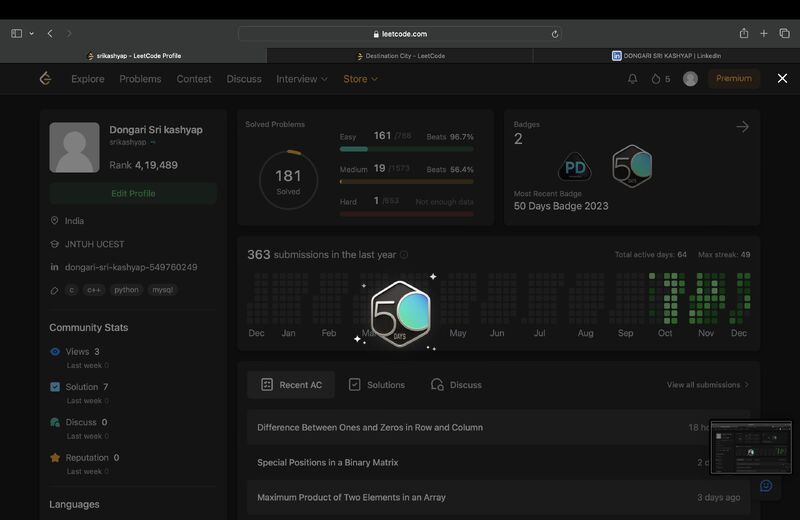Click the school icon beside JNTUH UCEST

55,244
